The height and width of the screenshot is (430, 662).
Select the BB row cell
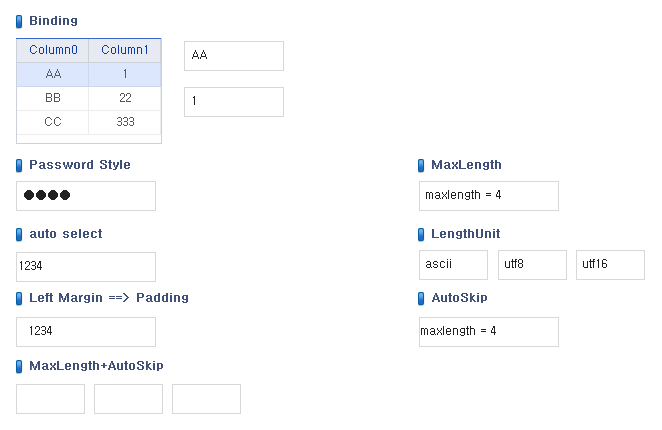tap(53, 98)
